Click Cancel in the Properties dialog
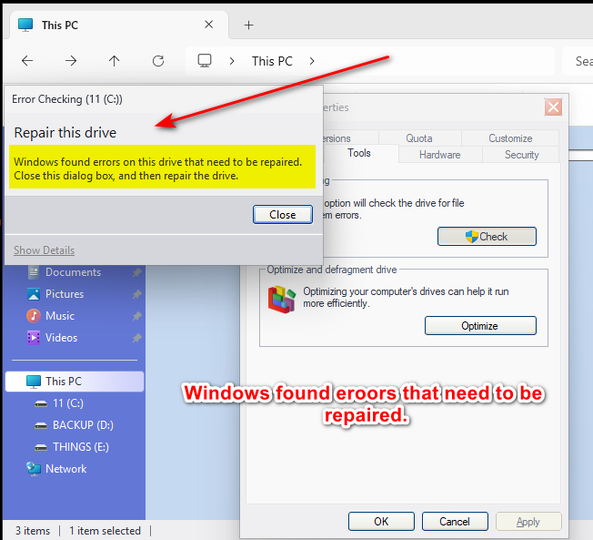The image size is (593, 540). [x=455, y=521]
